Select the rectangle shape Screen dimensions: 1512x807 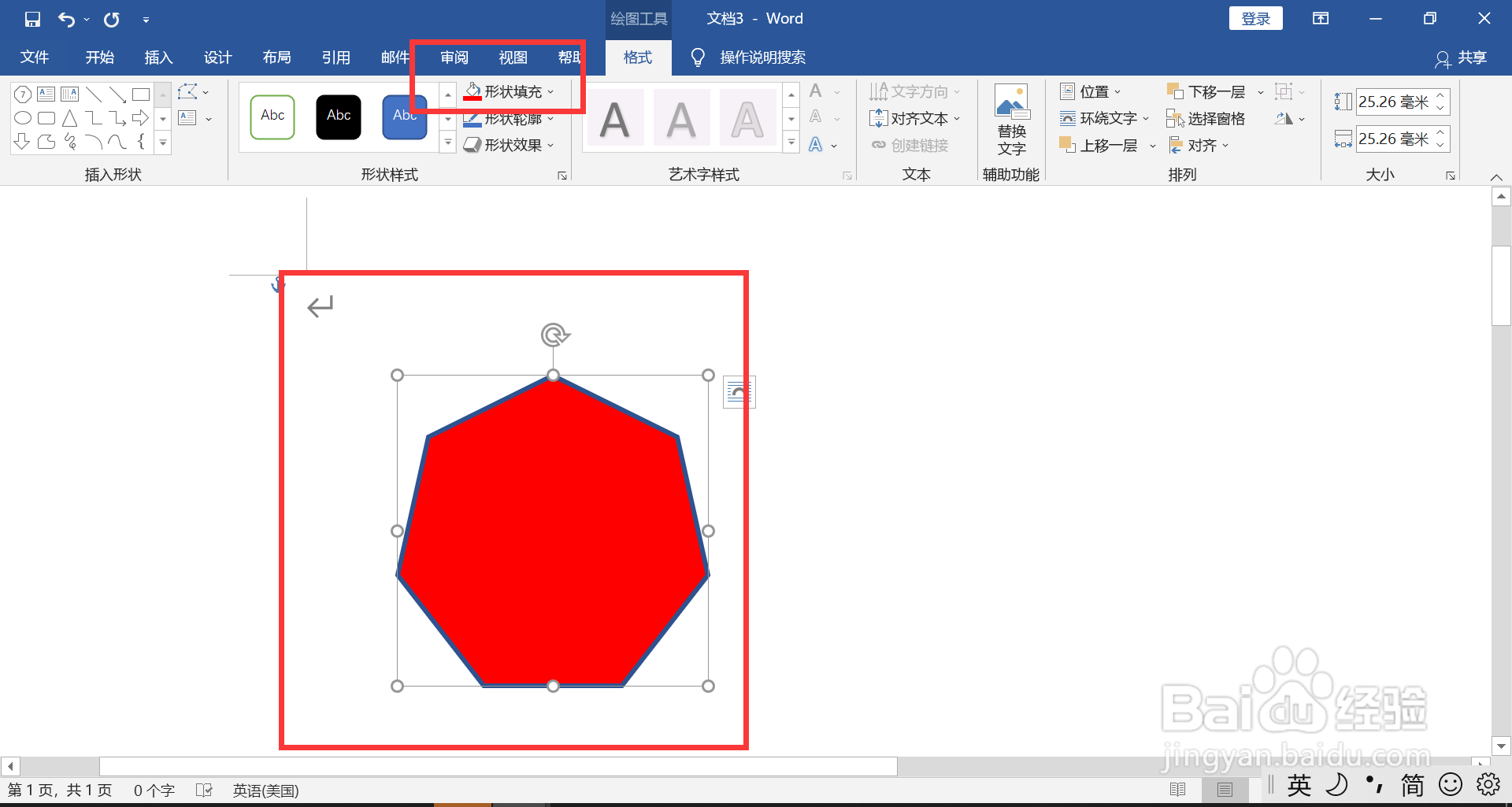141,94
